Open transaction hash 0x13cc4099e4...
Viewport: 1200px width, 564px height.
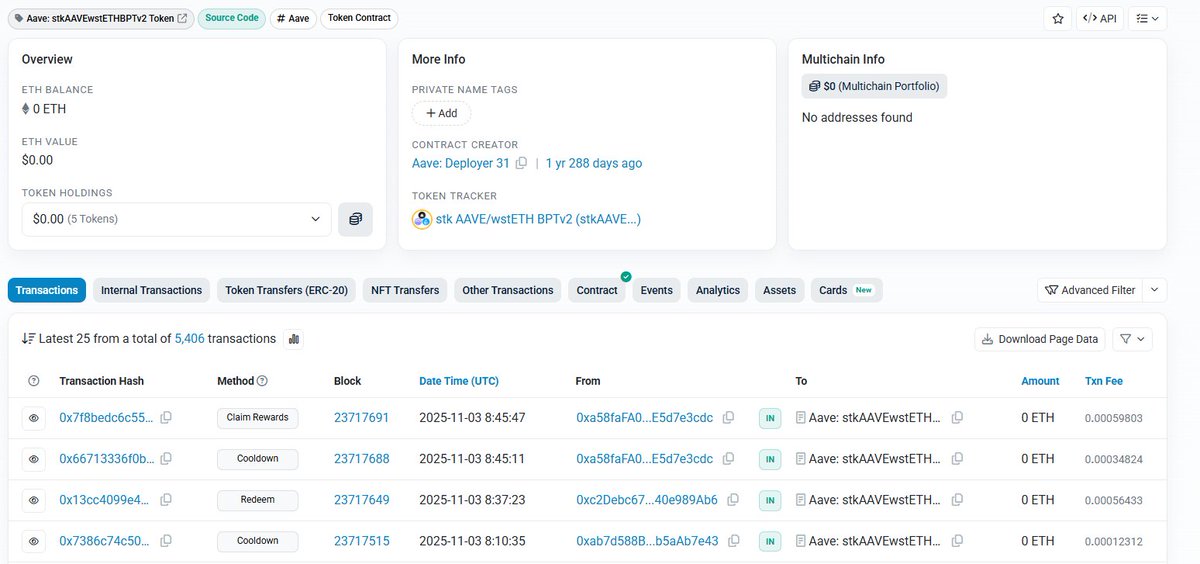pos(105,500)
